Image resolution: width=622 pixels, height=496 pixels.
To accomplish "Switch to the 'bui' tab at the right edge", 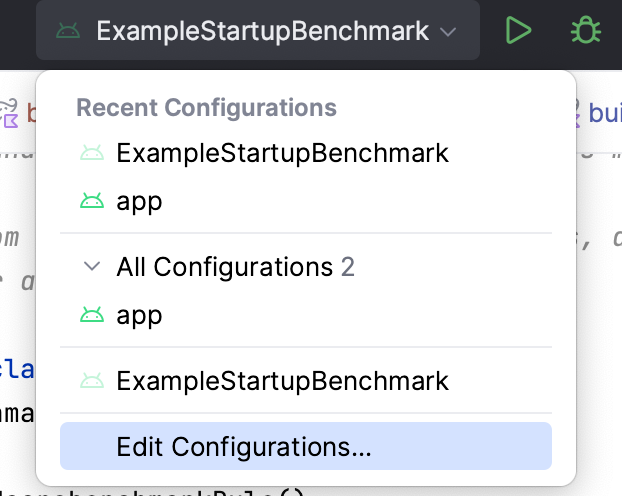I will [x=604, y=114].
